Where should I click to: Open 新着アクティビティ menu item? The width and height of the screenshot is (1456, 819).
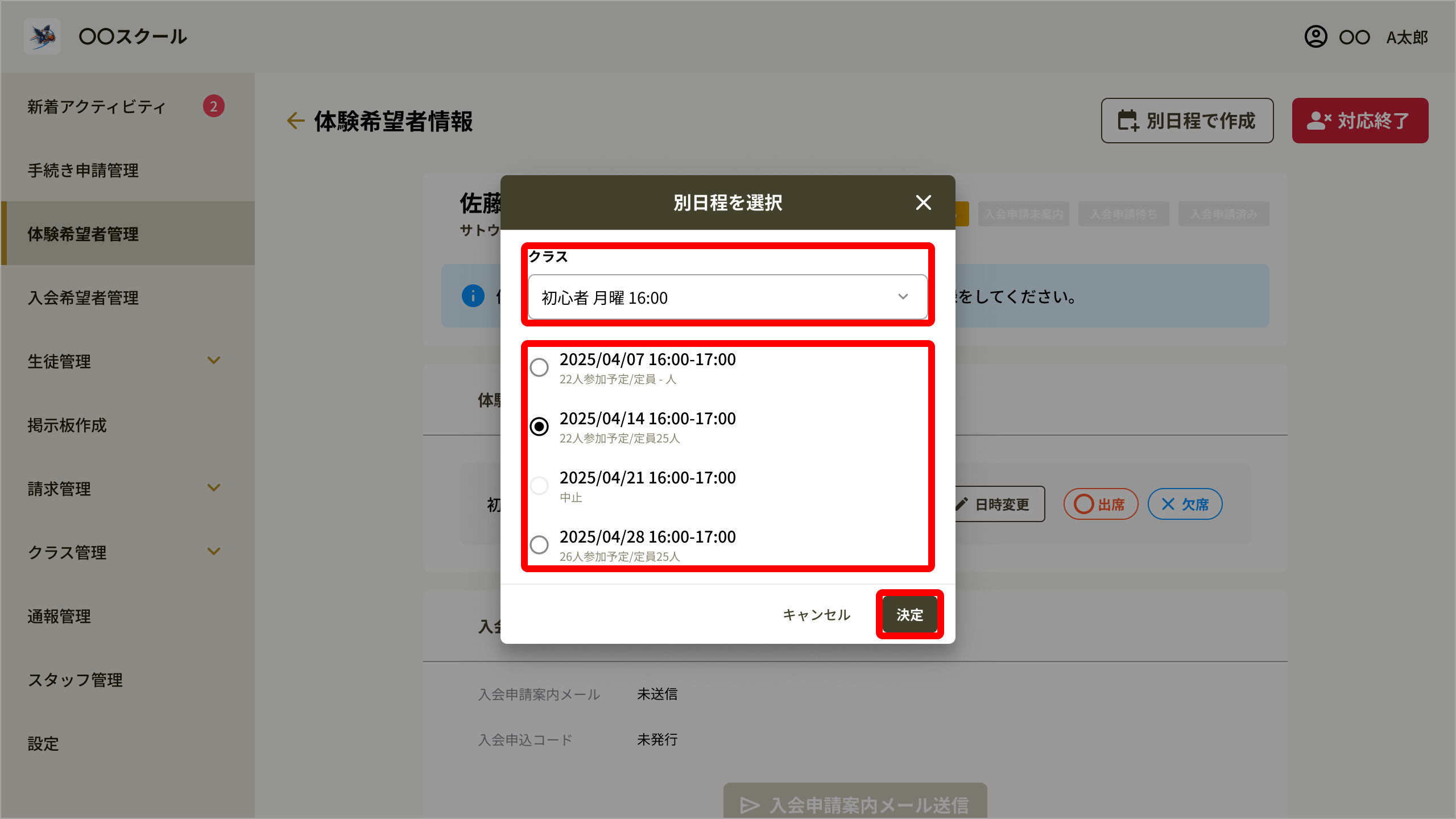click(x=127, y=106)
